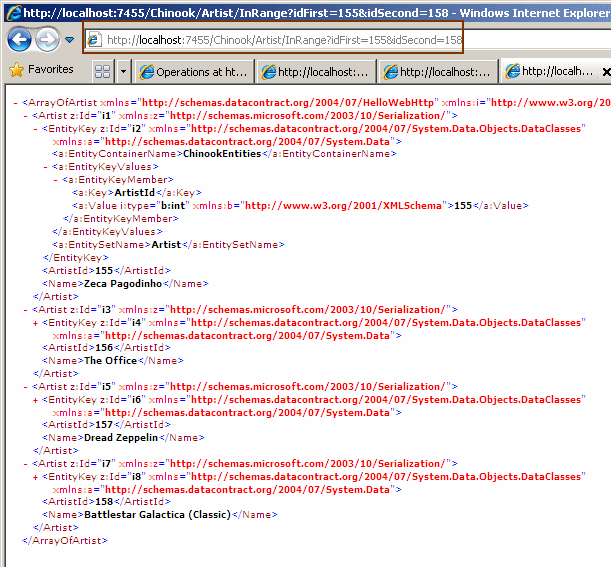611x567 pixels.
Task: Open Favorites with the star icon
Action: (16, 70)
